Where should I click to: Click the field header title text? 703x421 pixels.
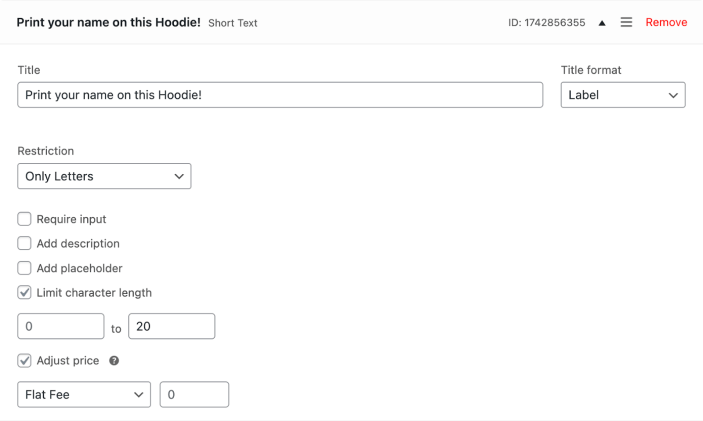[x=108, y=22]
